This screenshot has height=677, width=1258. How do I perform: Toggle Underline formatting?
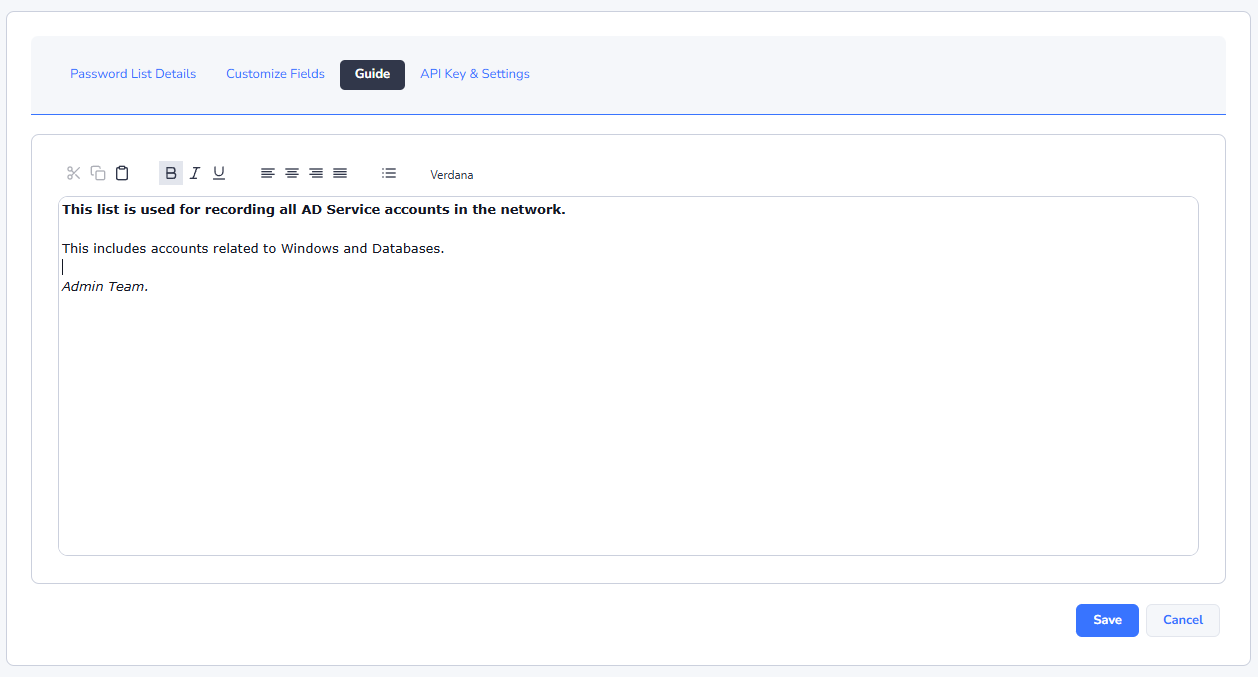[219, 173]
